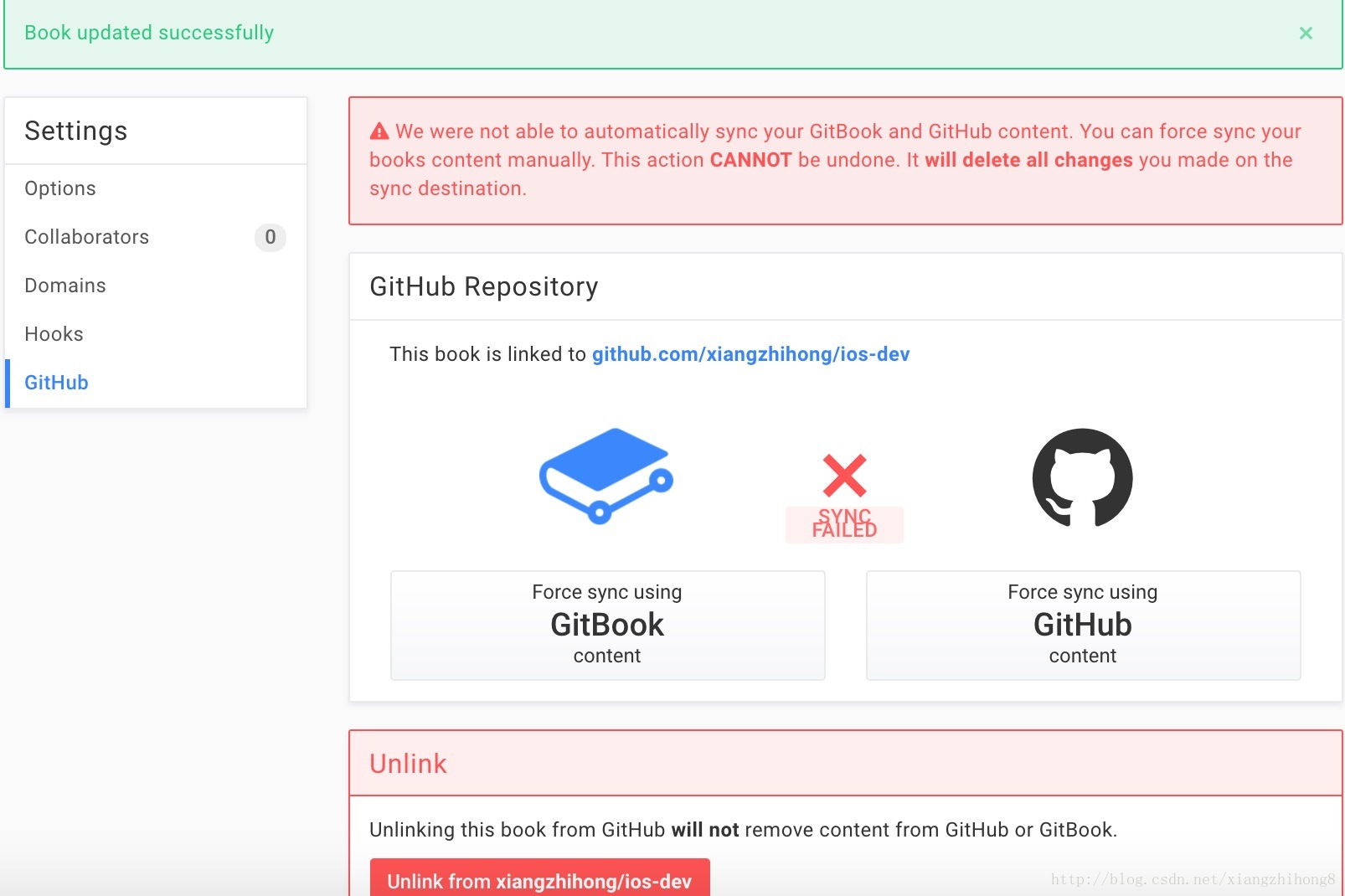
Task: Click the Unlink section heading
Action: (x=408, y=764)
